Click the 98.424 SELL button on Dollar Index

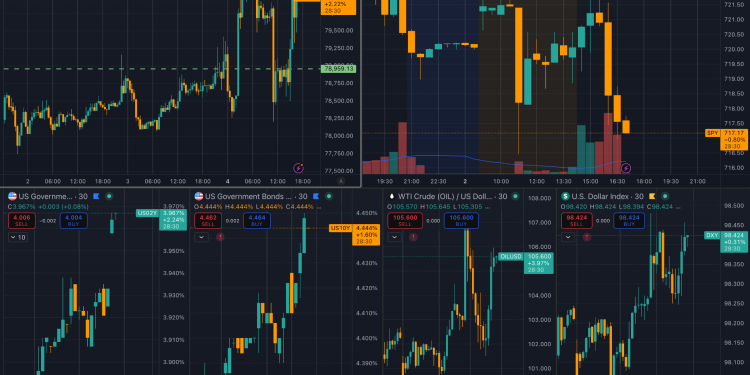click(576, 221)
